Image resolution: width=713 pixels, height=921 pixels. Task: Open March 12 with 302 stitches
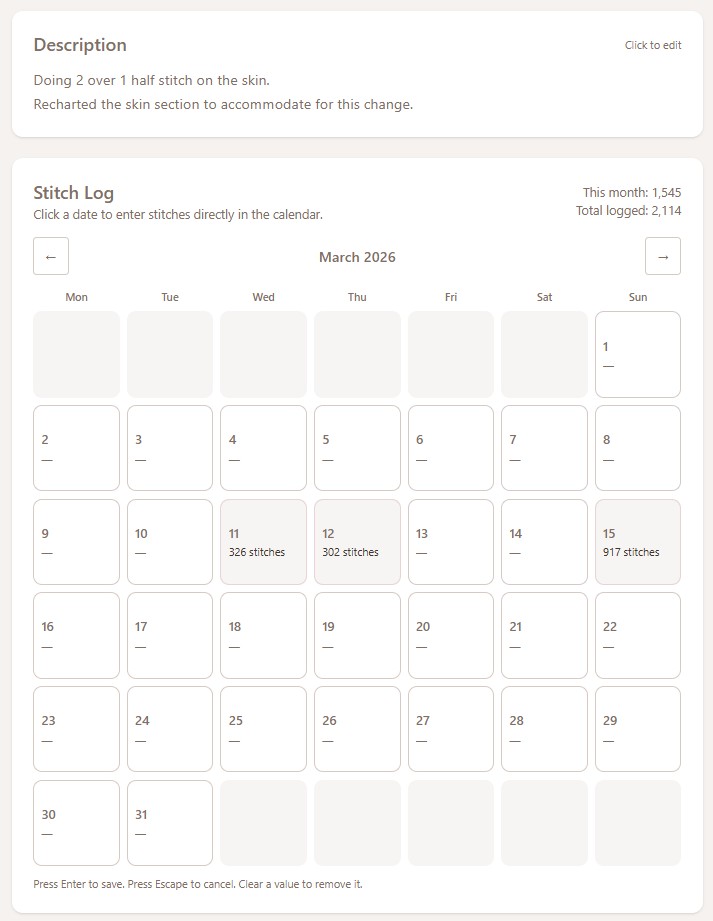point(357,542)
